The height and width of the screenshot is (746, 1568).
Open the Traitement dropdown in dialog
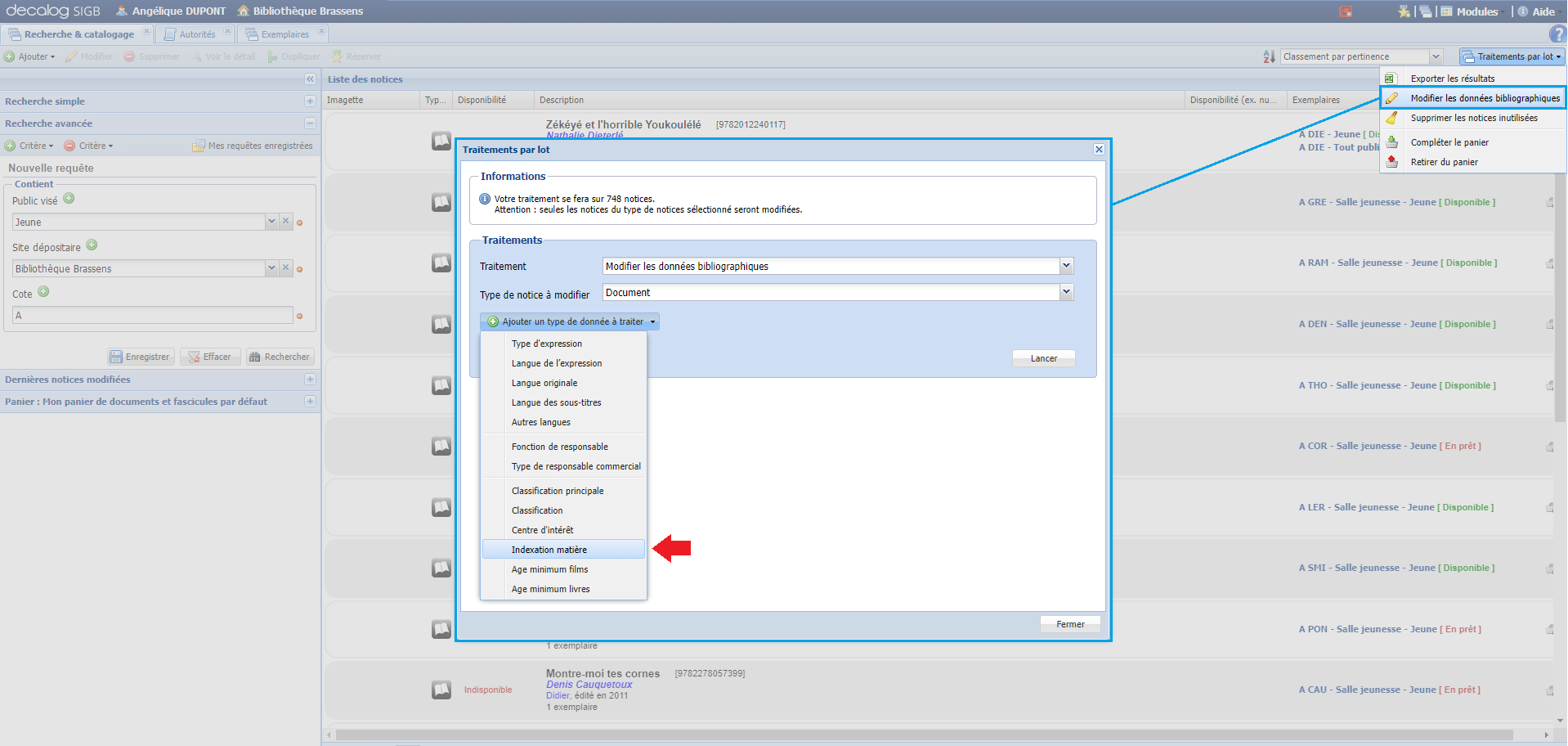(1066, 266)
